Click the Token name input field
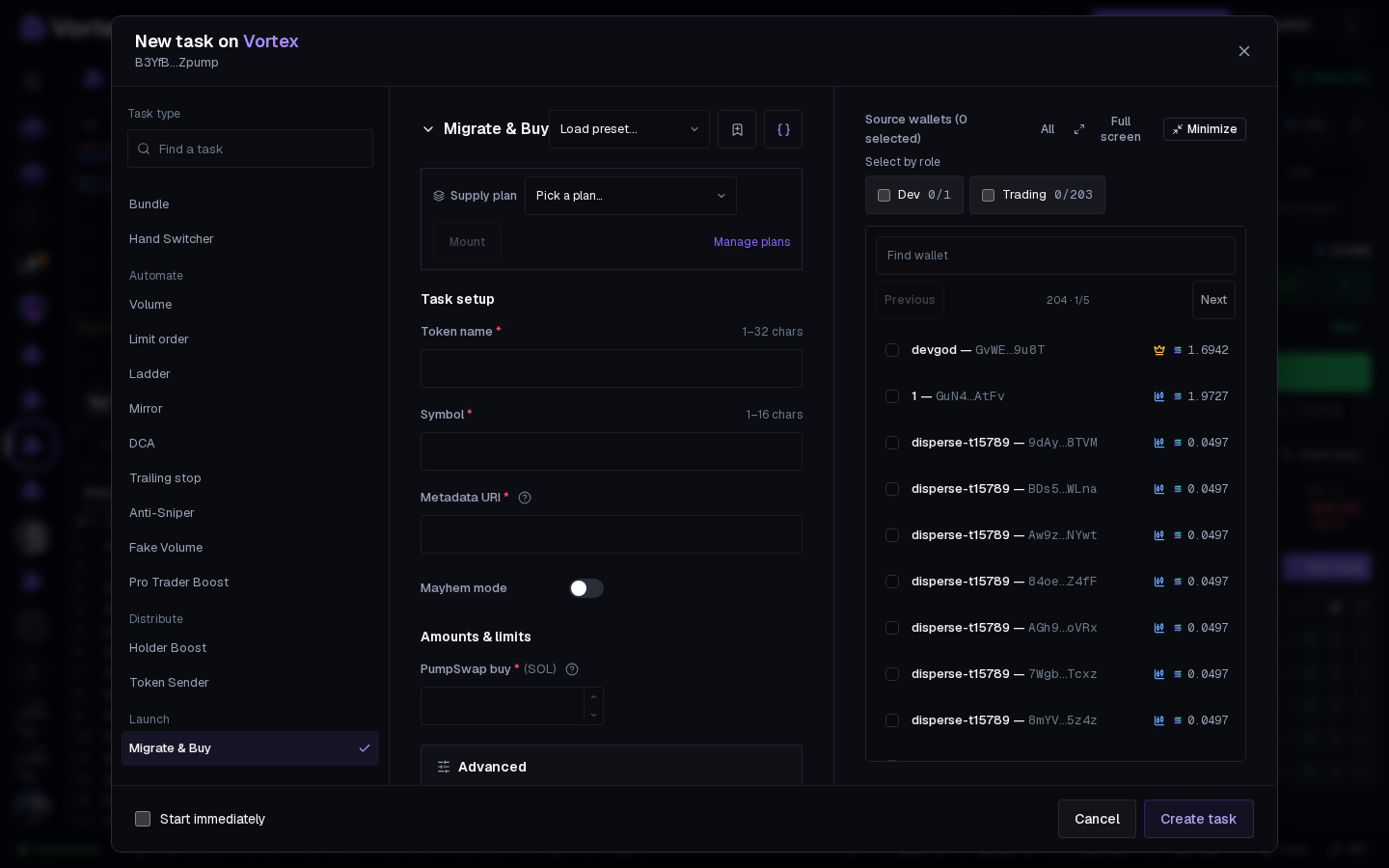The image size is (1389, 868). coord(612,368)
